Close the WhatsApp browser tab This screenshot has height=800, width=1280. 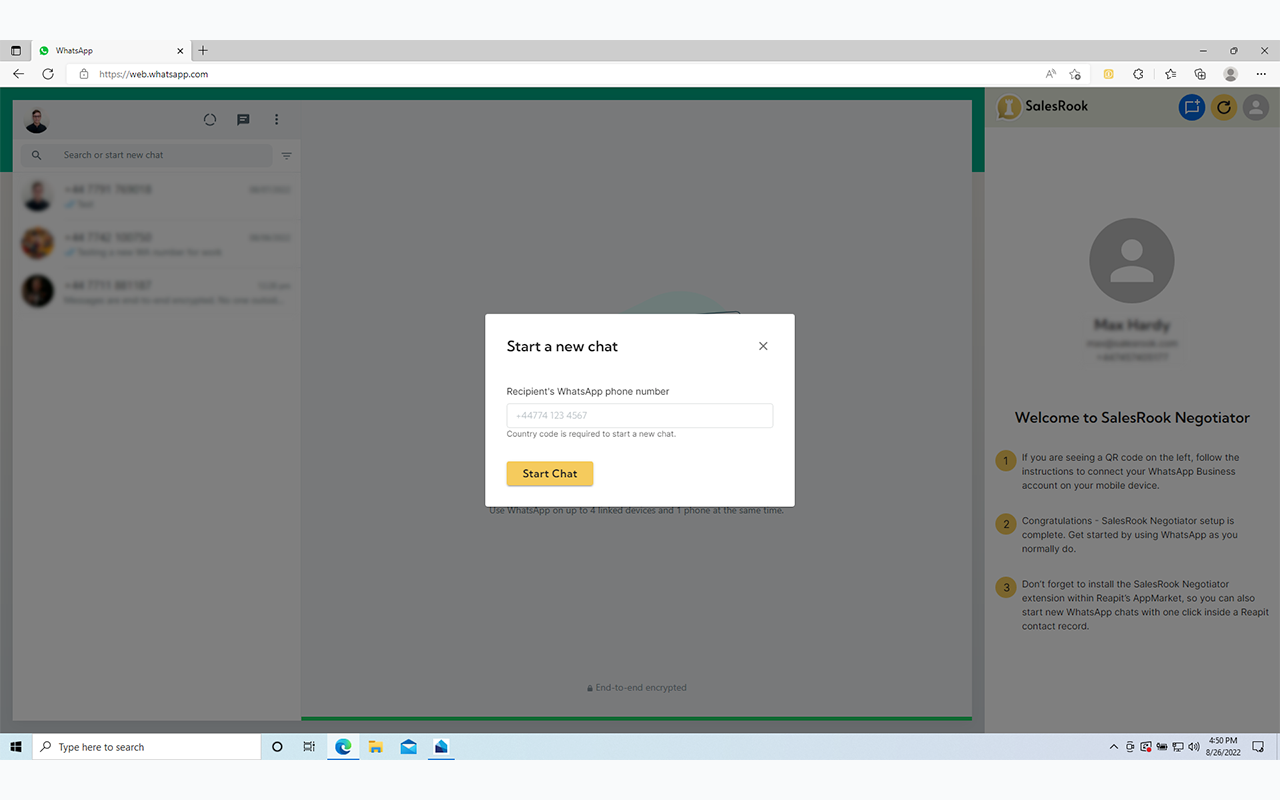(x=181, y=50)
